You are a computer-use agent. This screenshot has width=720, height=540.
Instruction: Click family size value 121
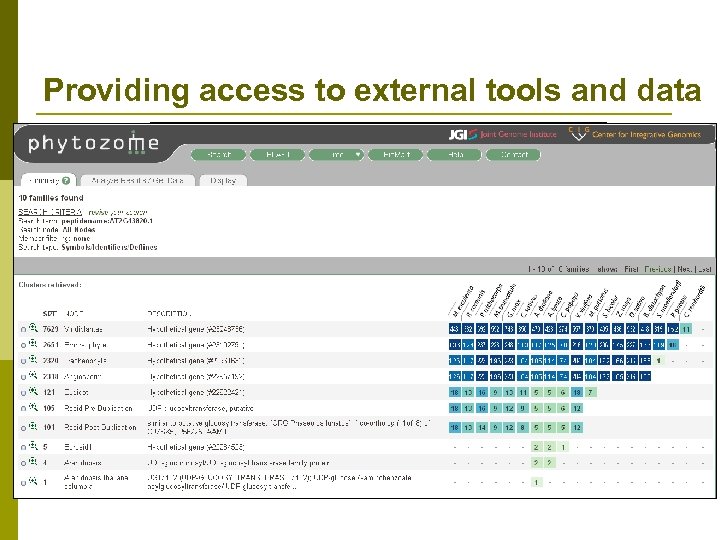49,392
